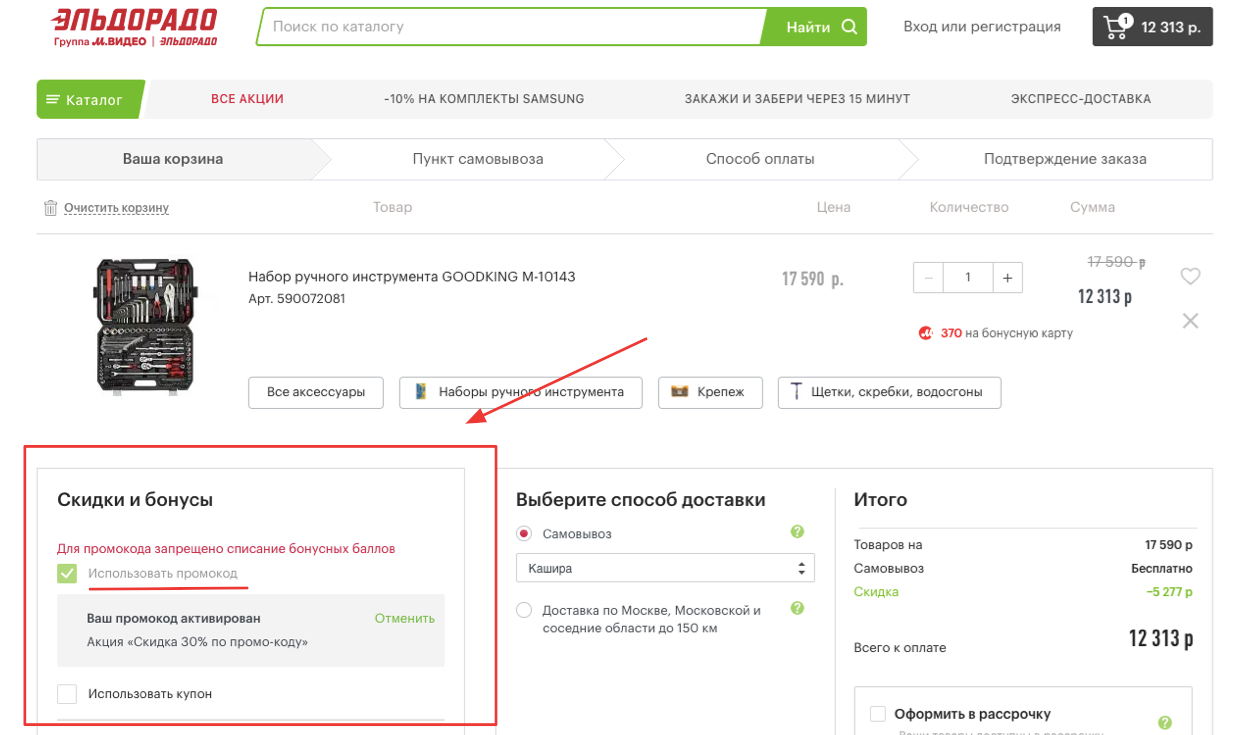Open GOODKING M-10143 product title
The image size is (1247, 735).
(412, 277)
